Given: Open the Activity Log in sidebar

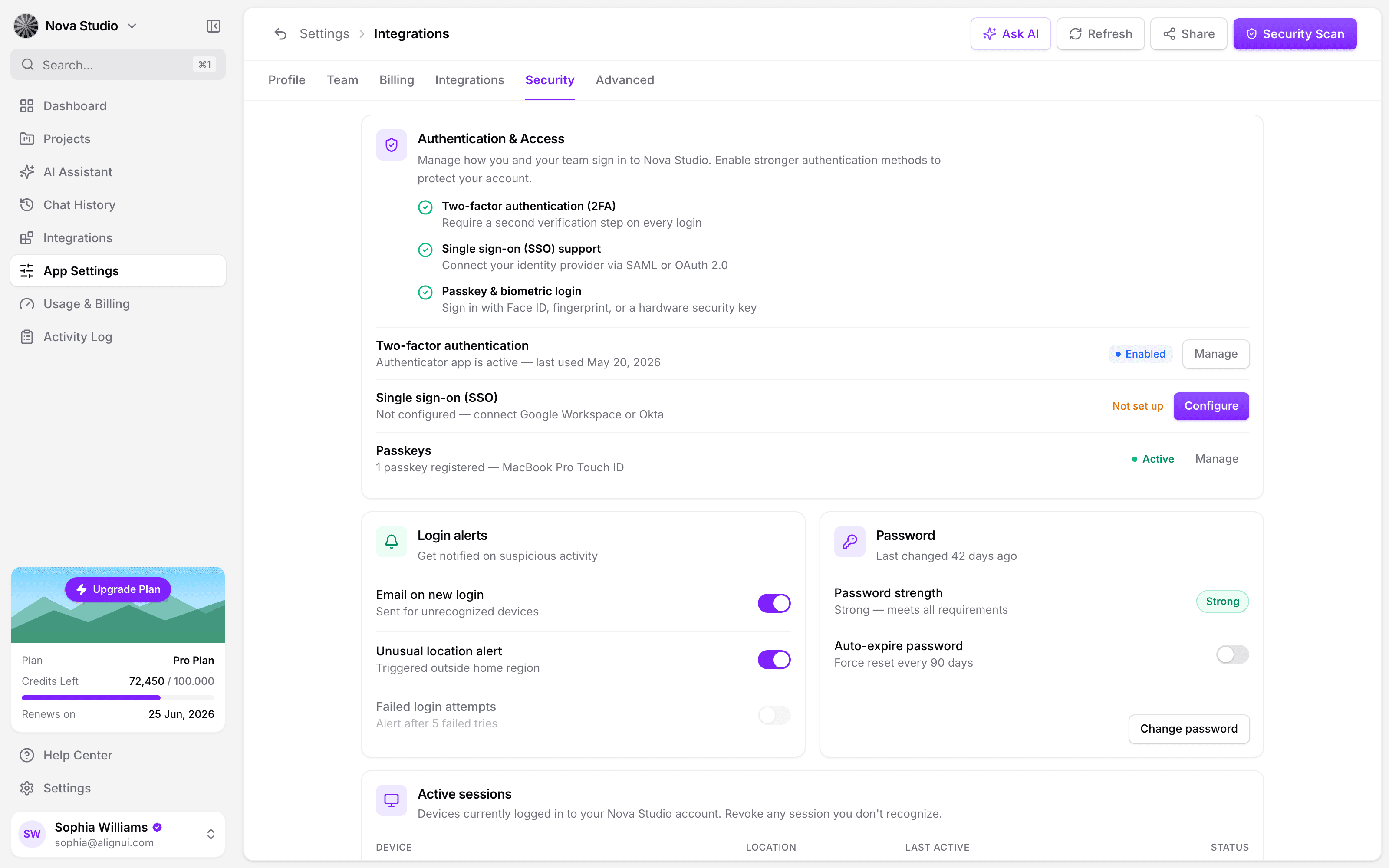Looking at the screenshot, I should coord(118,337).
